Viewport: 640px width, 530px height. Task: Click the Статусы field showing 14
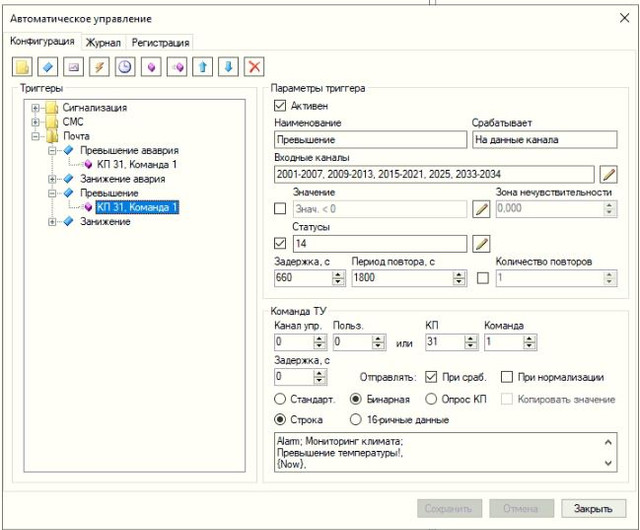380,244
